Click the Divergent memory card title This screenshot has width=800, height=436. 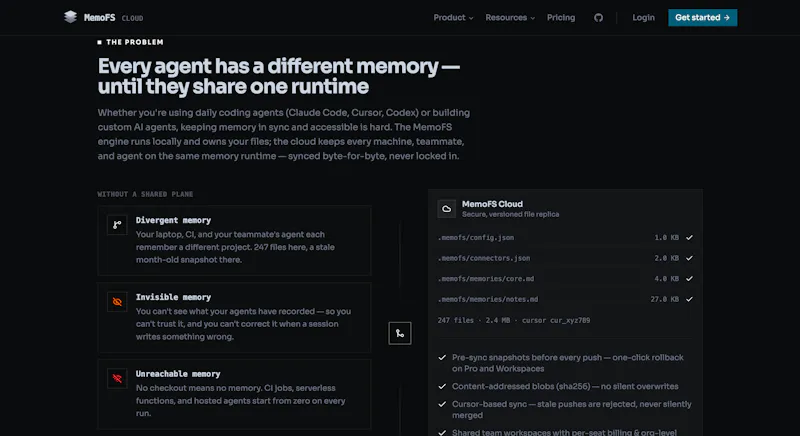(x=173, y=220)
